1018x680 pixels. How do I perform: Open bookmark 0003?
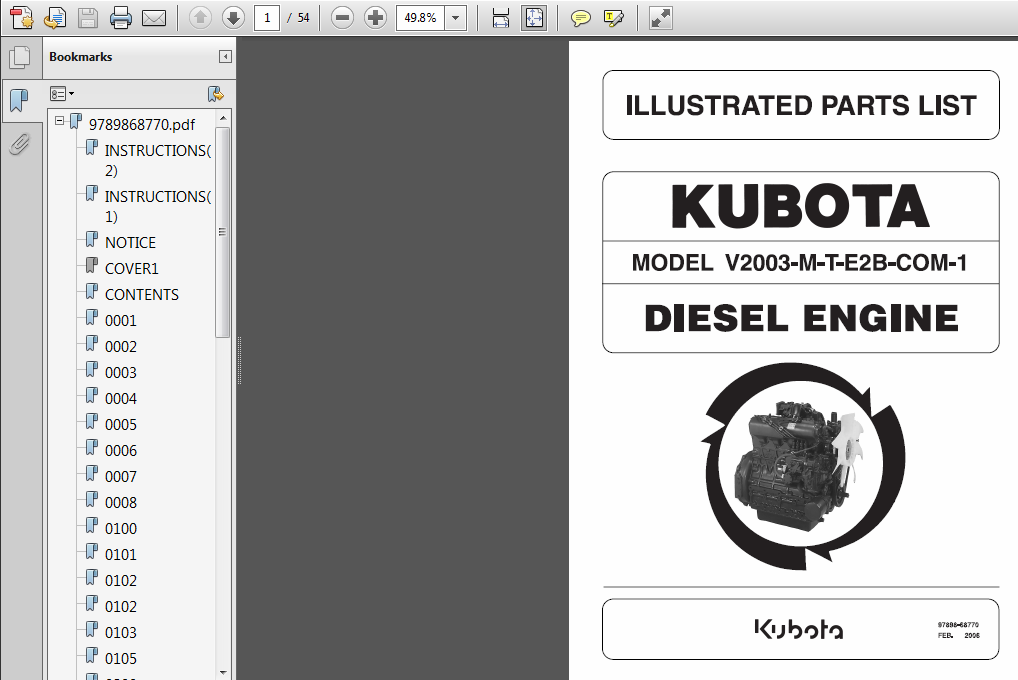point(121,372)
